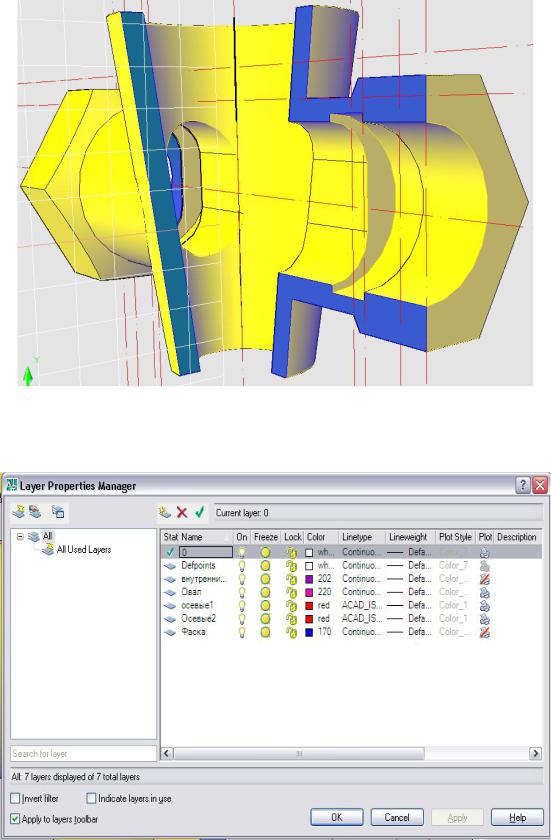The image size is (551, 840).
Task: Open lineweight selection for Фаска layer
Action: (x=409, y=632)
